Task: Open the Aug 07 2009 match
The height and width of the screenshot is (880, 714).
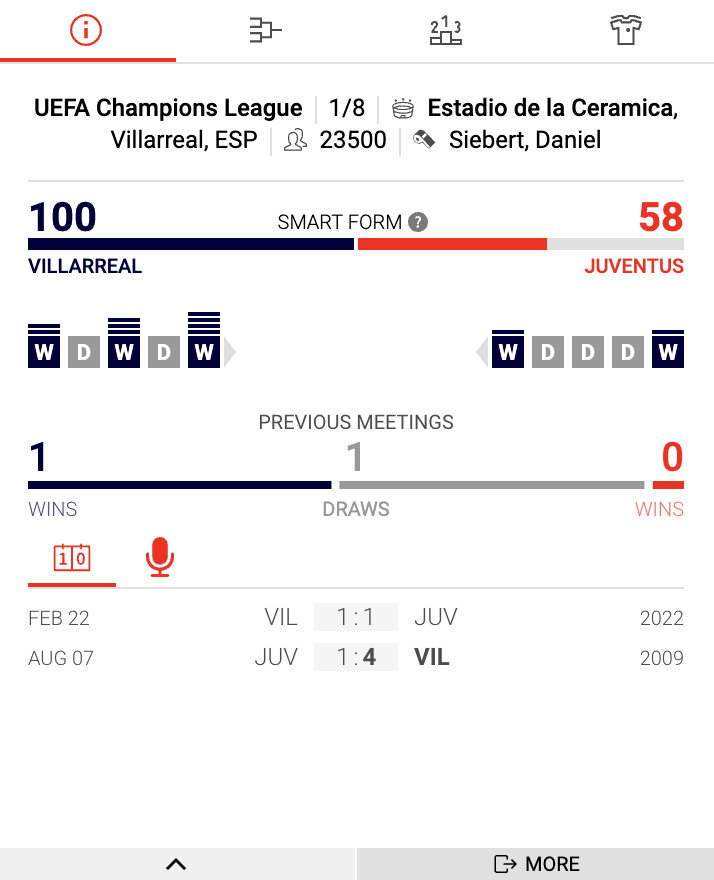Action: coord(356,658)
